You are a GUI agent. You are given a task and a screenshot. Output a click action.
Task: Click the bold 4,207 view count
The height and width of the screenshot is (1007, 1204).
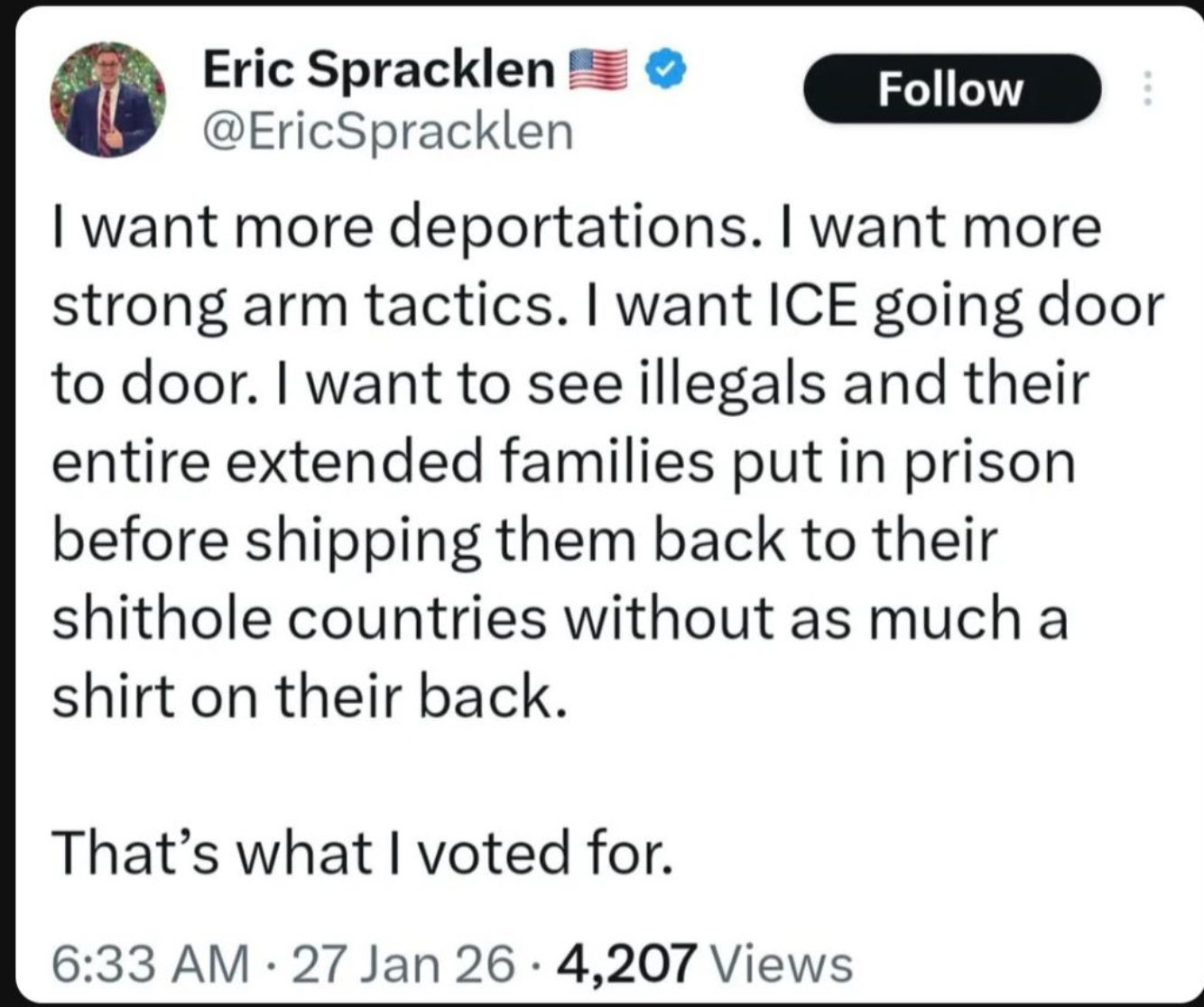tap(628, 962)
